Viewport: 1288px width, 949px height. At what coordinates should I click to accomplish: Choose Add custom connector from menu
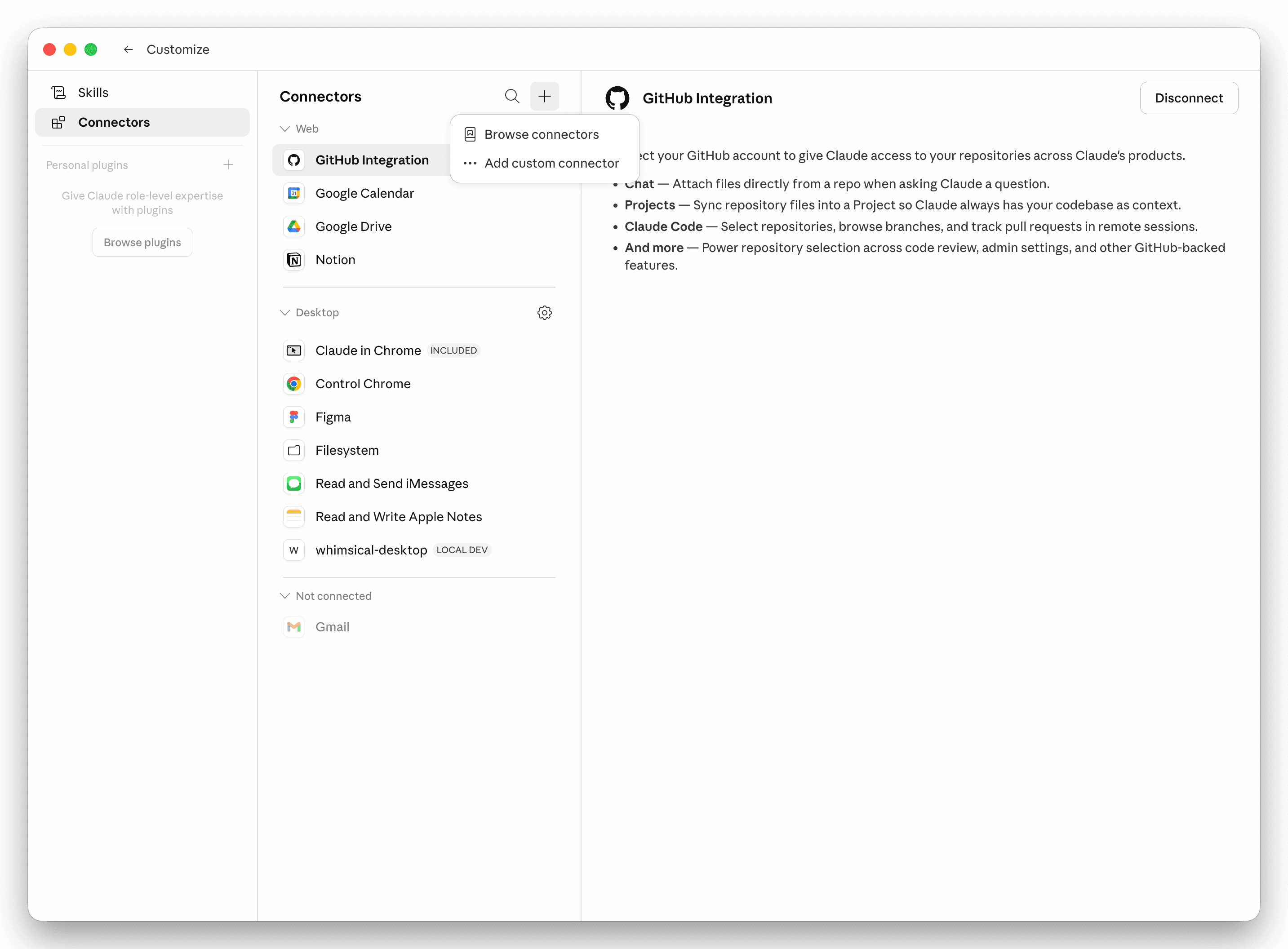click(545, 163)
